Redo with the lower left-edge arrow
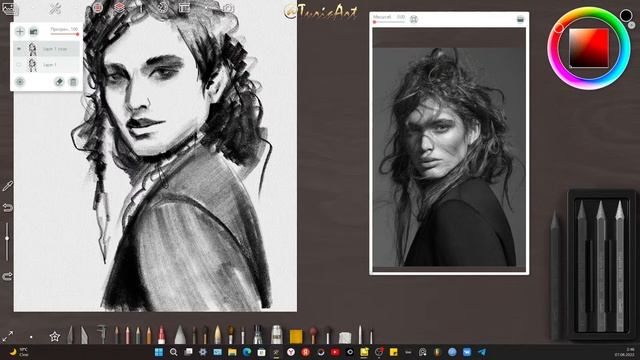The height and width of the screenshot is (360, 640). (7, 276)
